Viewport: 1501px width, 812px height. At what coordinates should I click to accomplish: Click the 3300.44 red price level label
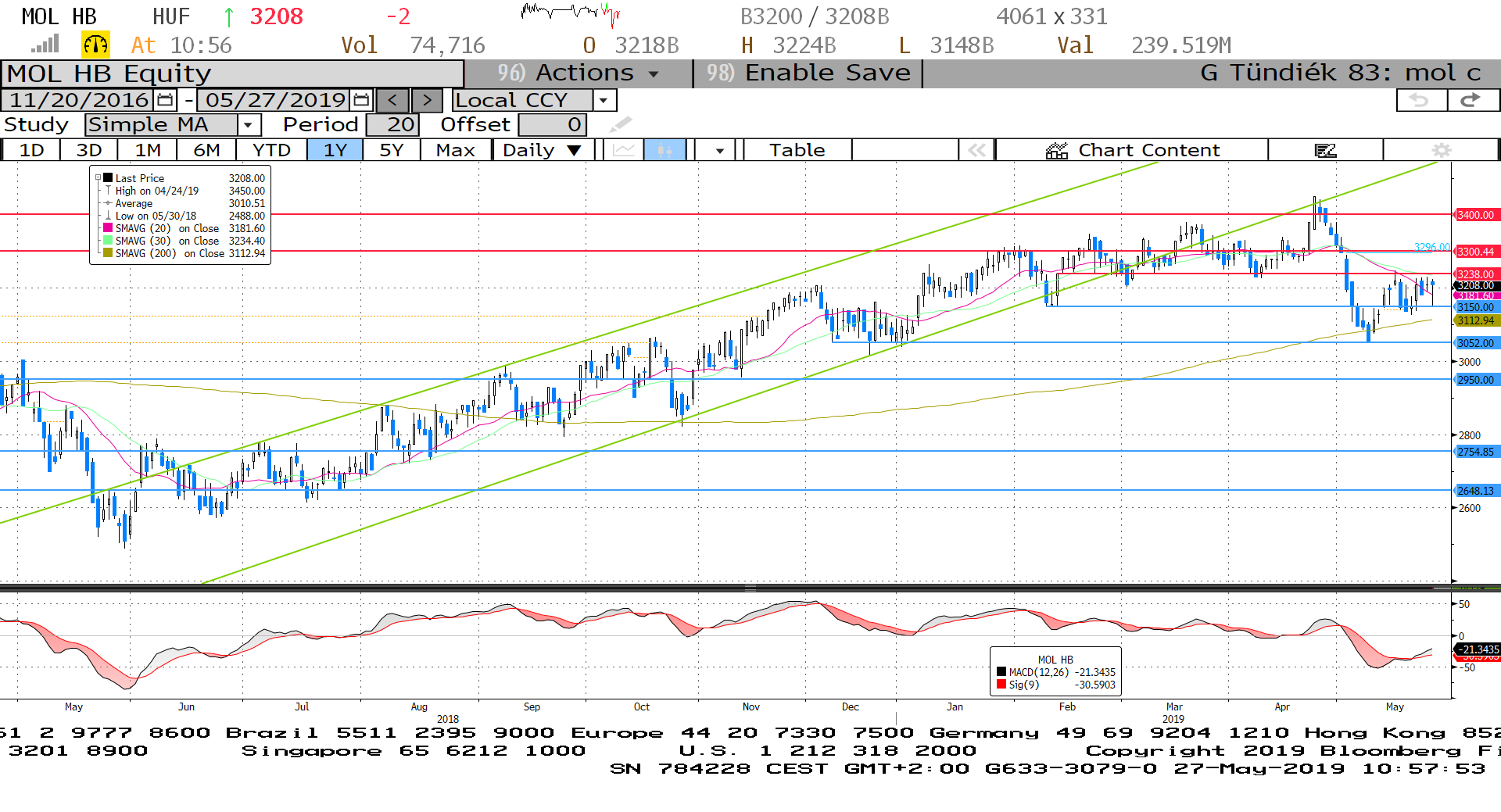coord(1476,252)
